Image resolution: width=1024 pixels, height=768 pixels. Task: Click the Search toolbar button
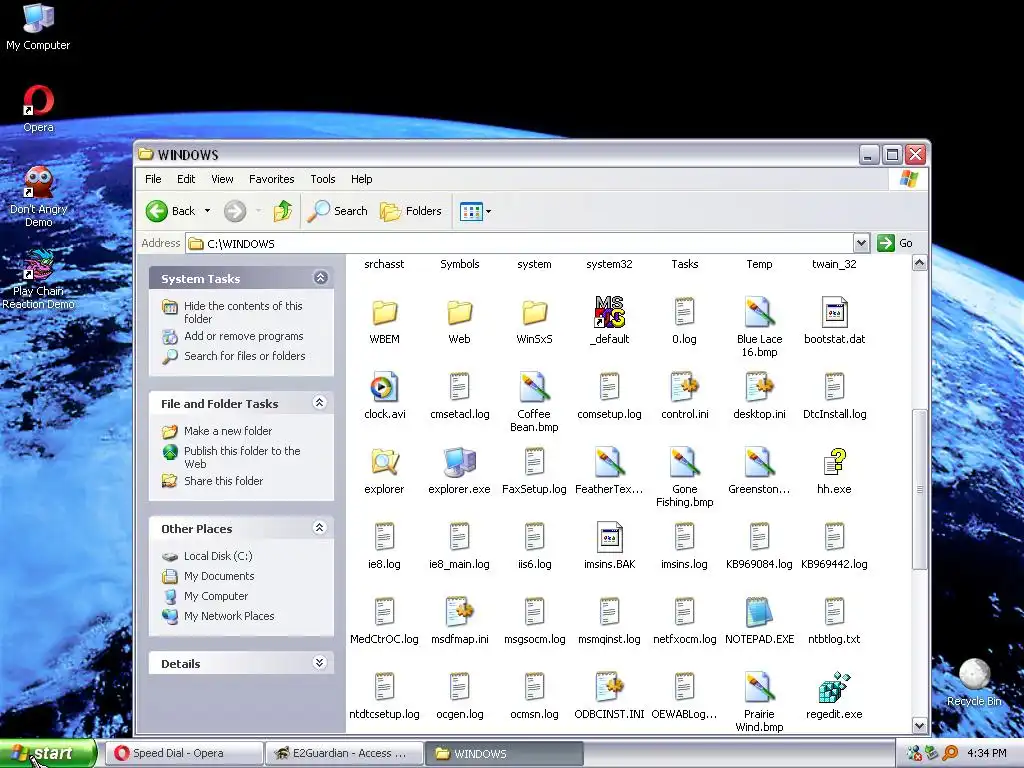tap(337, 211)
